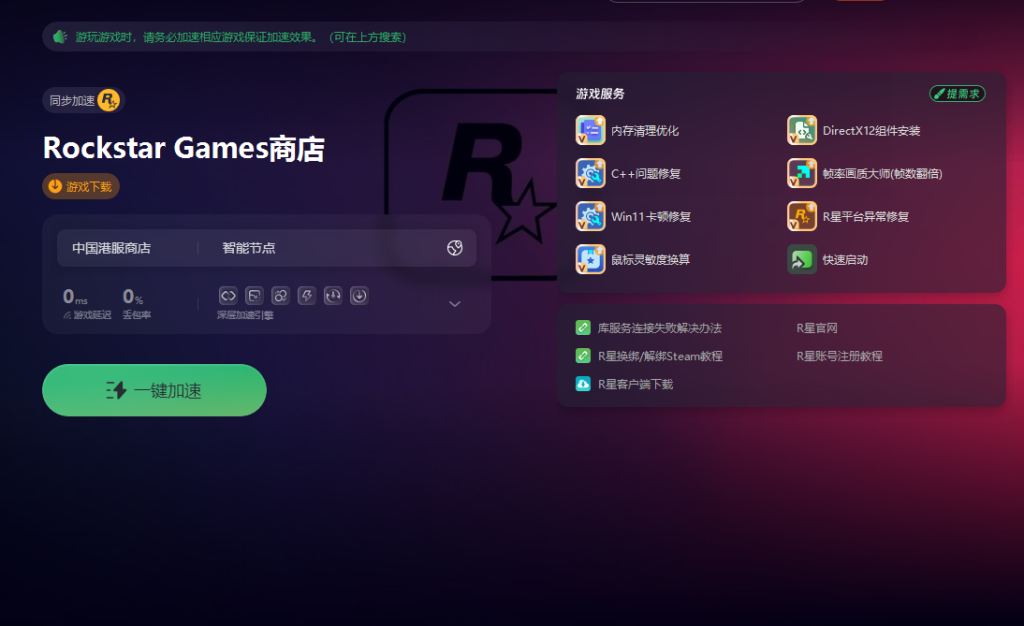This screenshot has height=626, width=1024.
Task: Open C++问题修复 repair tool icon
Action: (591, 174)
